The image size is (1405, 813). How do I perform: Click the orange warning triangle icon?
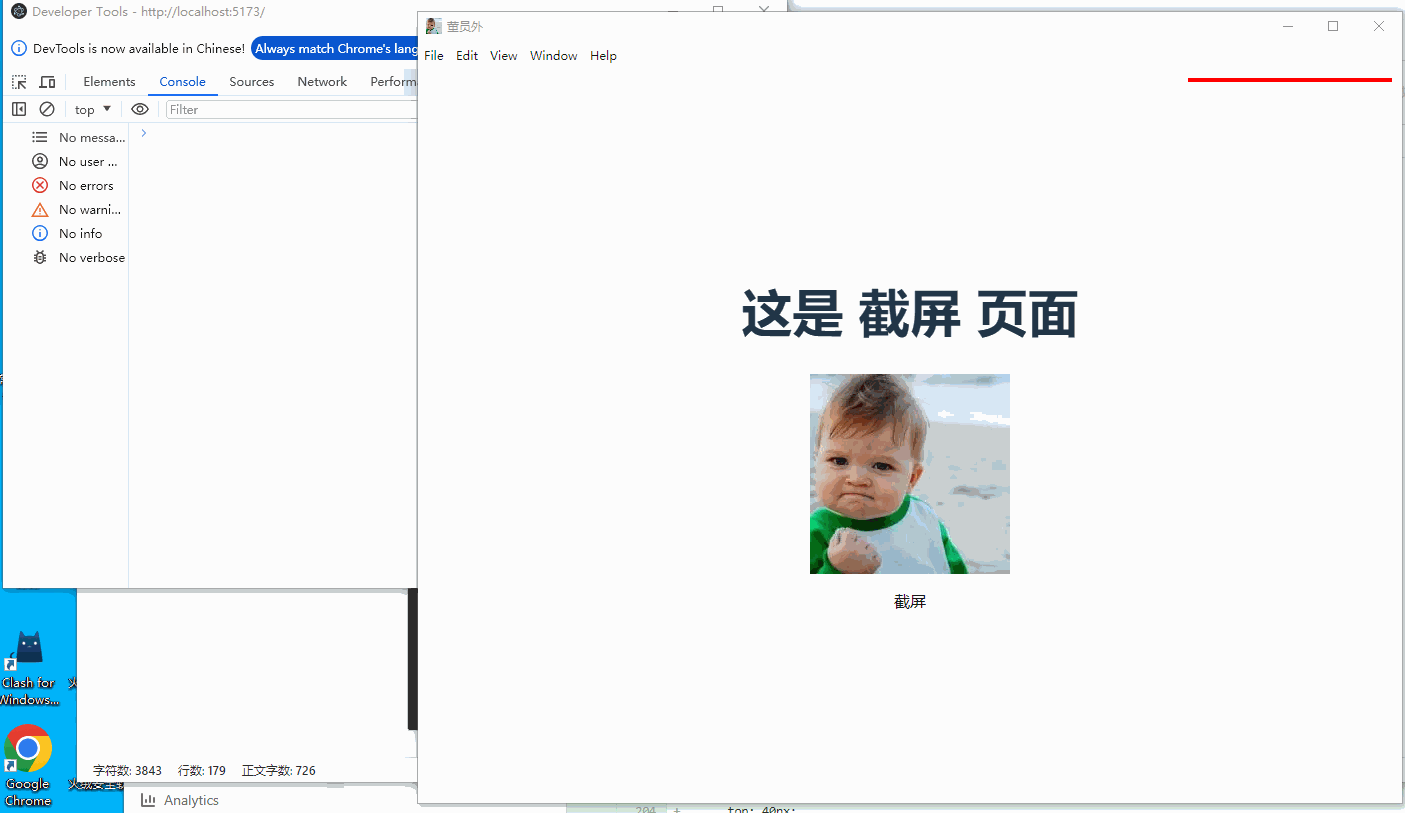40,210
